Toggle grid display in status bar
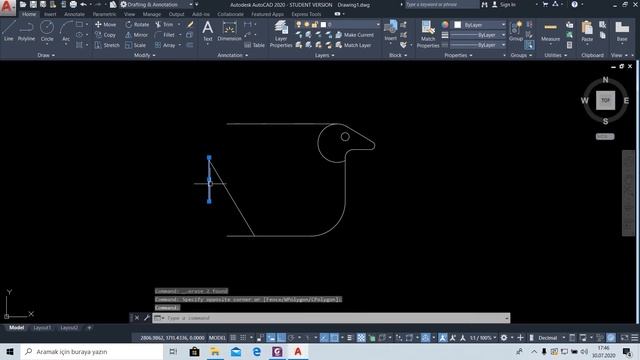The width and height of the screenshot is (640, 360). tap(233, 338)
